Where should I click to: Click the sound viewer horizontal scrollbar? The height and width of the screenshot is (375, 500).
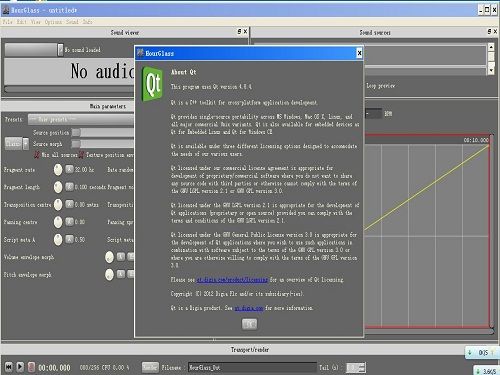click(x=69, y=89)
